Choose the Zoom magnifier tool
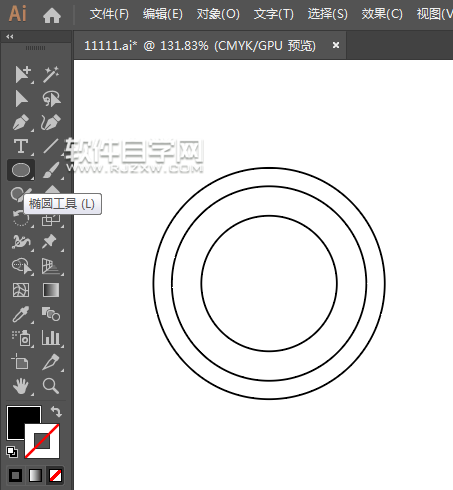453x490 pixels. (51, 386)
